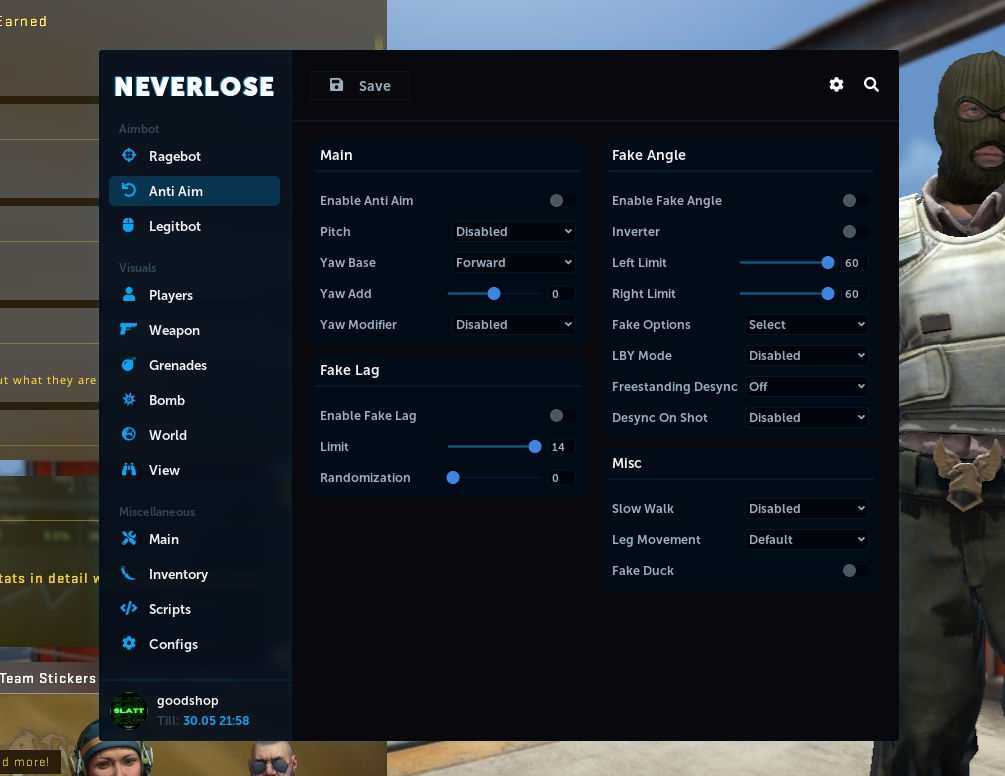Click the Save button

pyautogui.click(x=360, y=86)
